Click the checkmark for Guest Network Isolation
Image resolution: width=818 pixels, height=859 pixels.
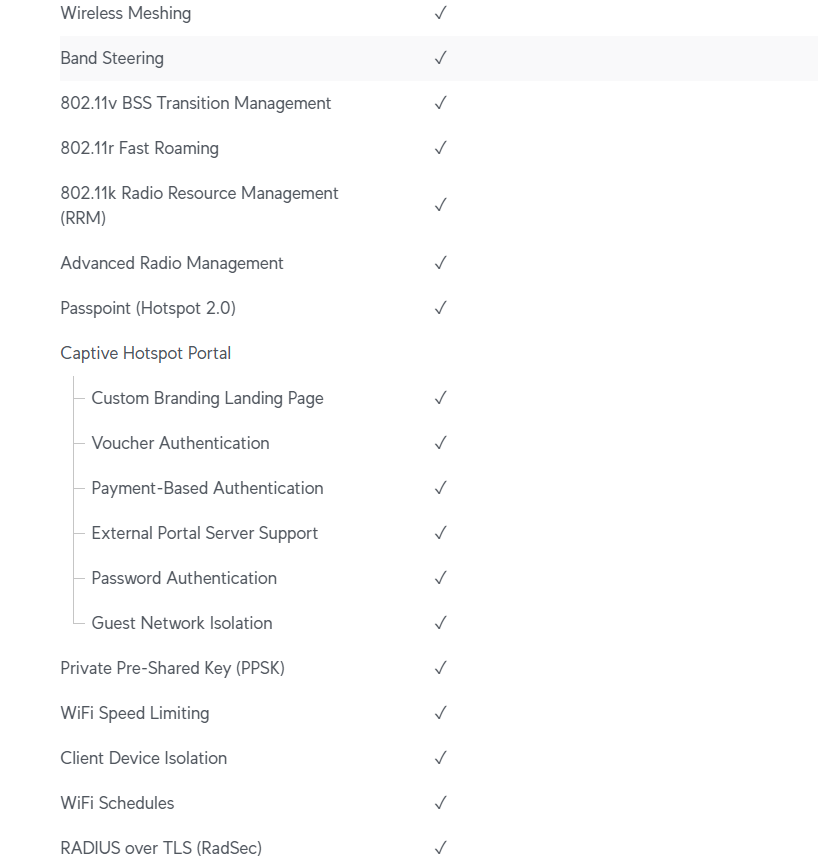[440, 623]
